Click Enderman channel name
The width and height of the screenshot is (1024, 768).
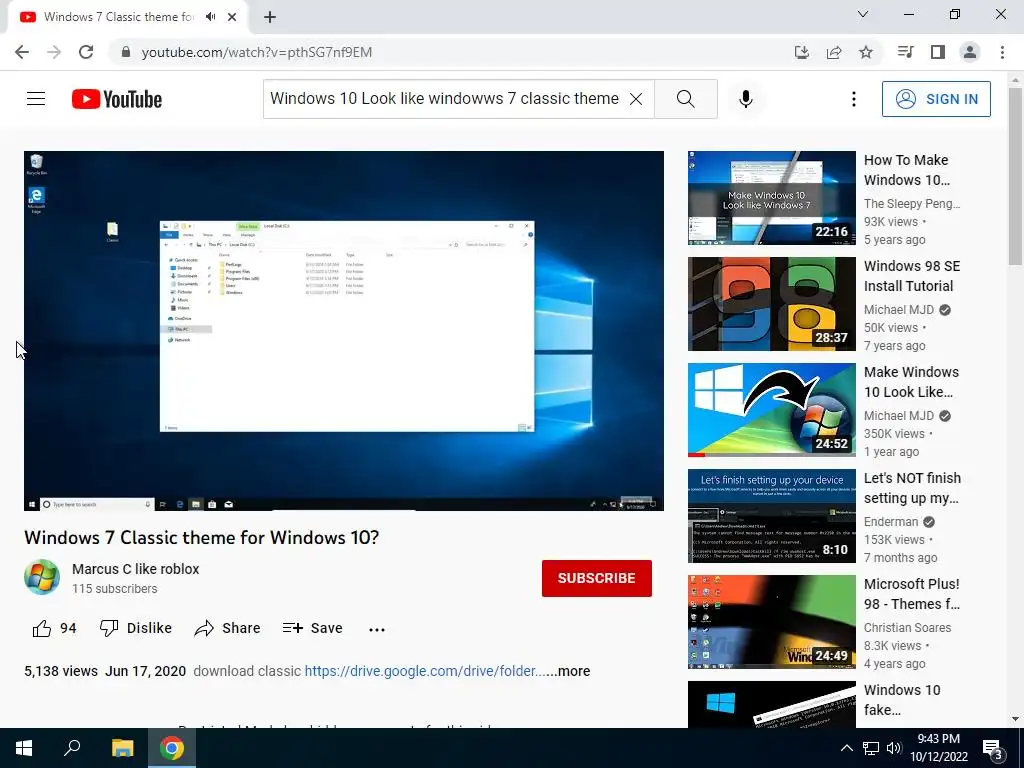(x=891, y=522)
